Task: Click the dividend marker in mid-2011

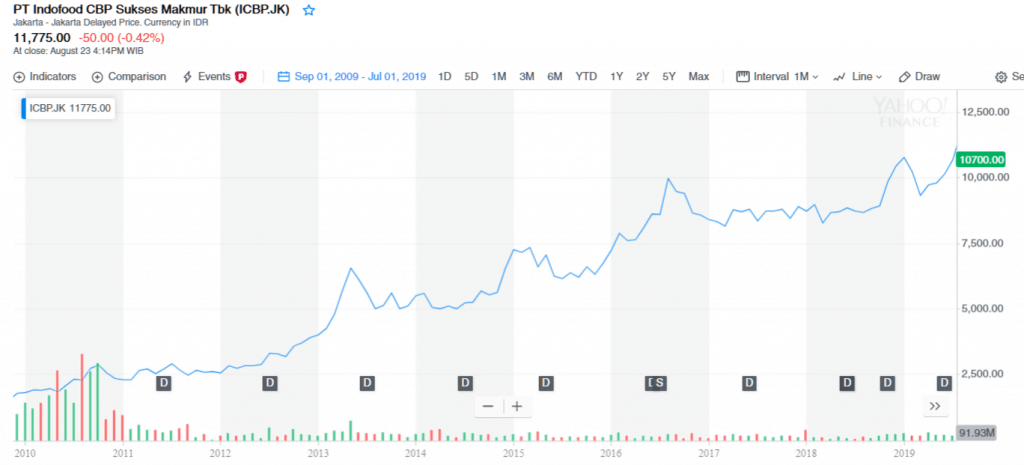Action: click(x=163, y=383)
